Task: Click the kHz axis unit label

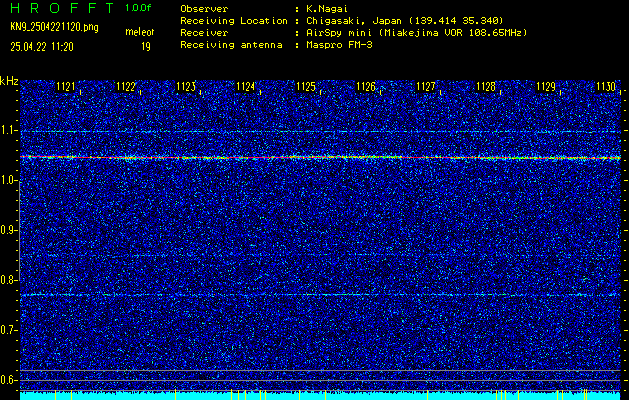Action: 9,81
